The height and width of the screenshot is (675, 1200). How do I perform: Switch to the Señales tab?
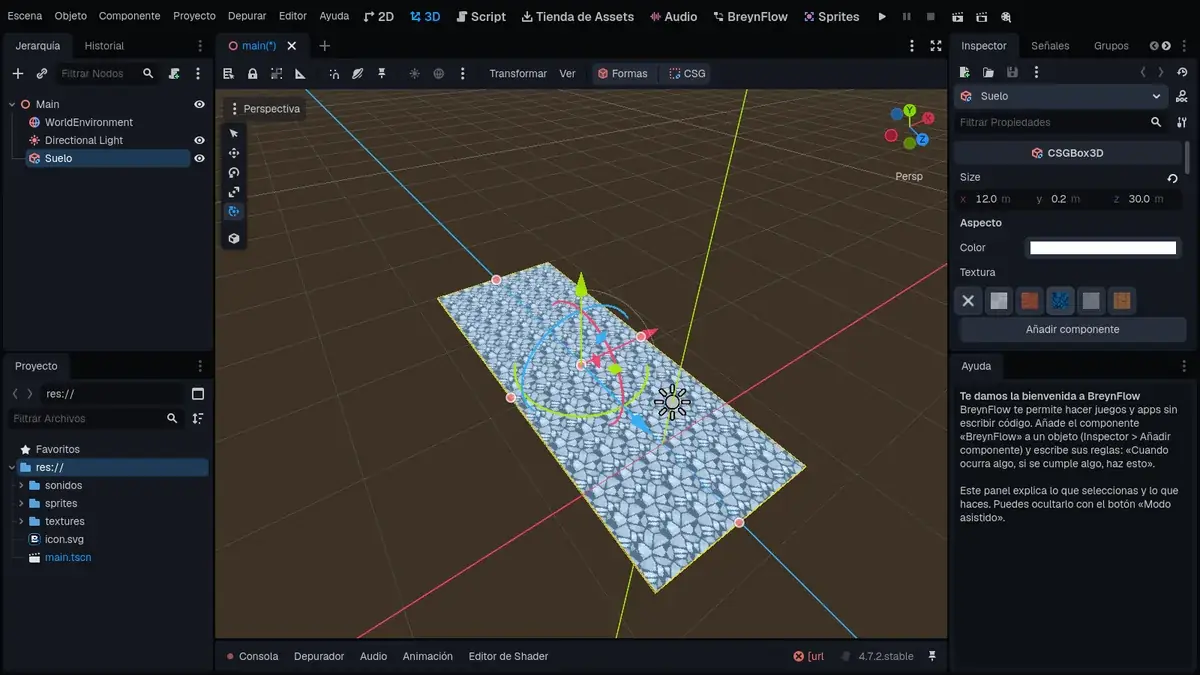[1050, 46]
